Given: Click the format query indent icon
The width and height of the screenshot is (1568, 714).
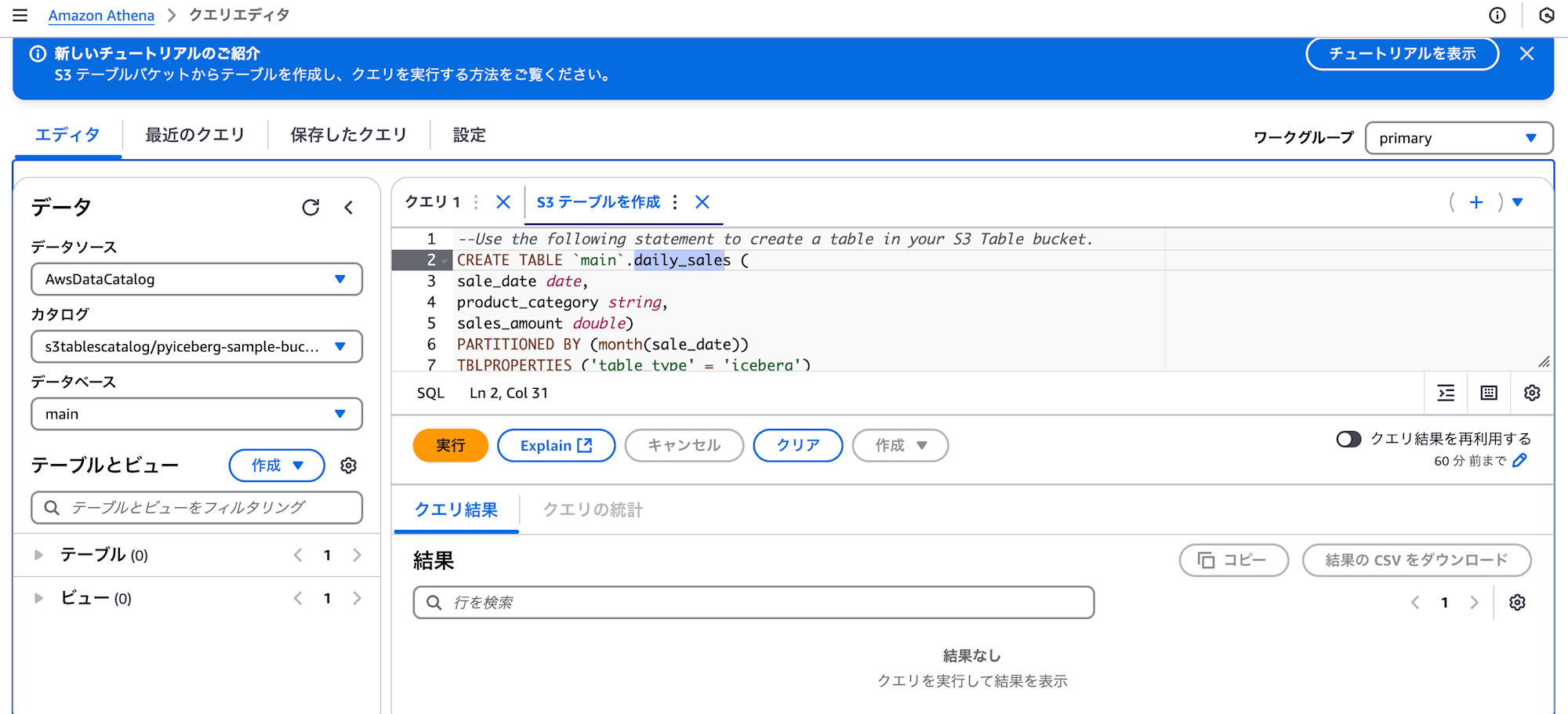Looking at the screenshot, I should click(1446, 393).
